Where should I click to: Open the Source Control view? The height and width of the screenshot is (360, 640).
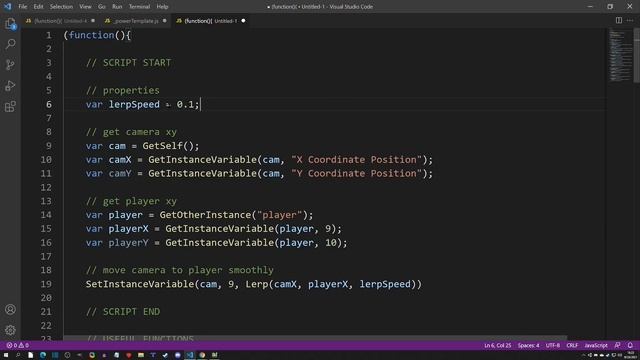tap(10, 65)
